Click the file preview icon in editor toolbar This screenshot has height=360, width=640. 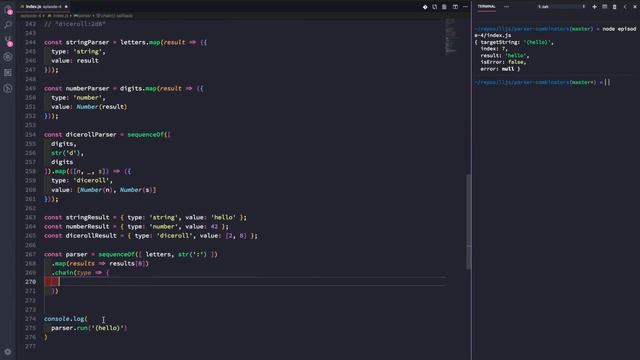[444, 7]
